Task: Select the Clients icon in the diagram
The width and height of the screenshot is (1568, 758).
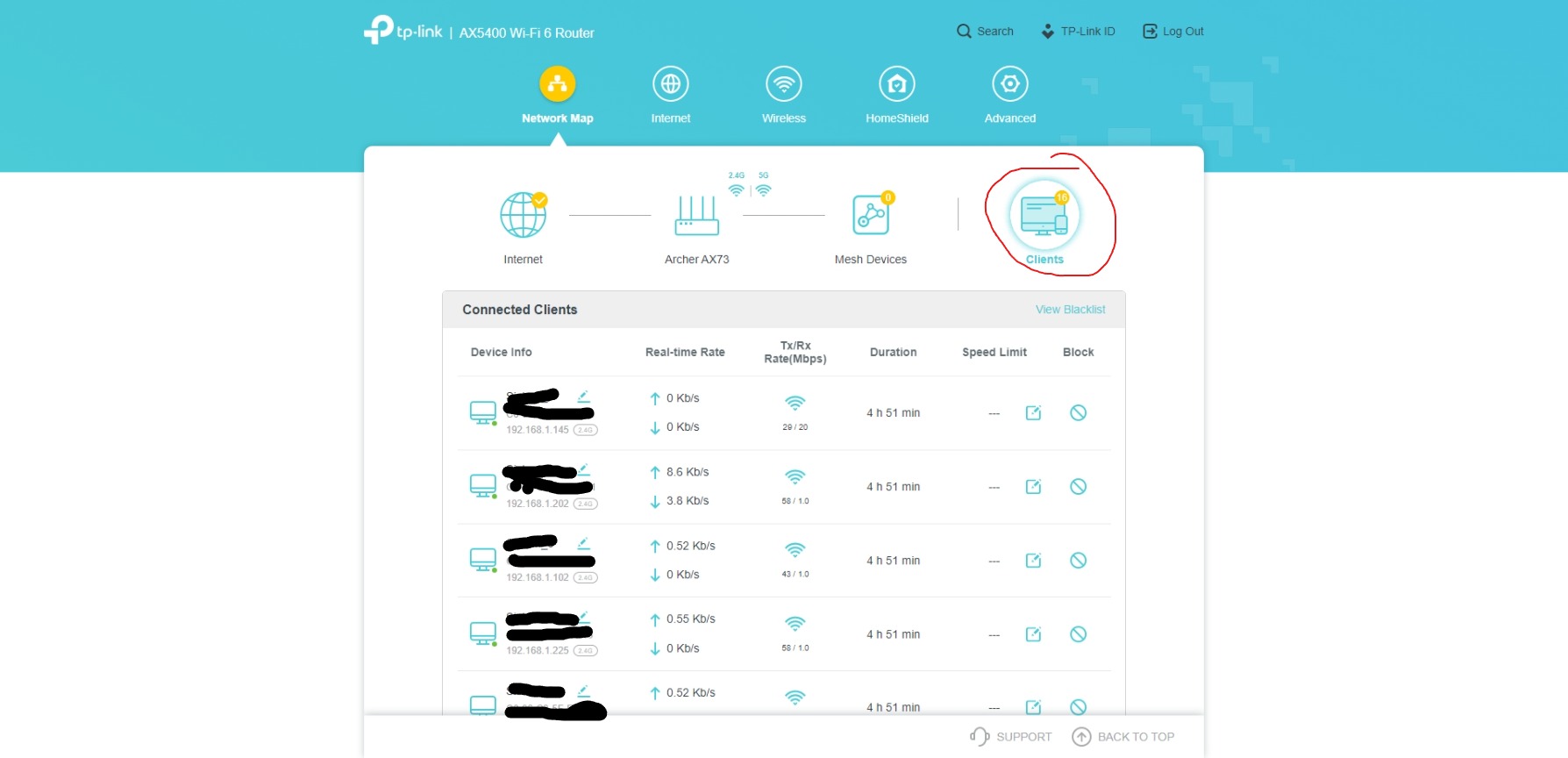Action: coord(1044,216)
